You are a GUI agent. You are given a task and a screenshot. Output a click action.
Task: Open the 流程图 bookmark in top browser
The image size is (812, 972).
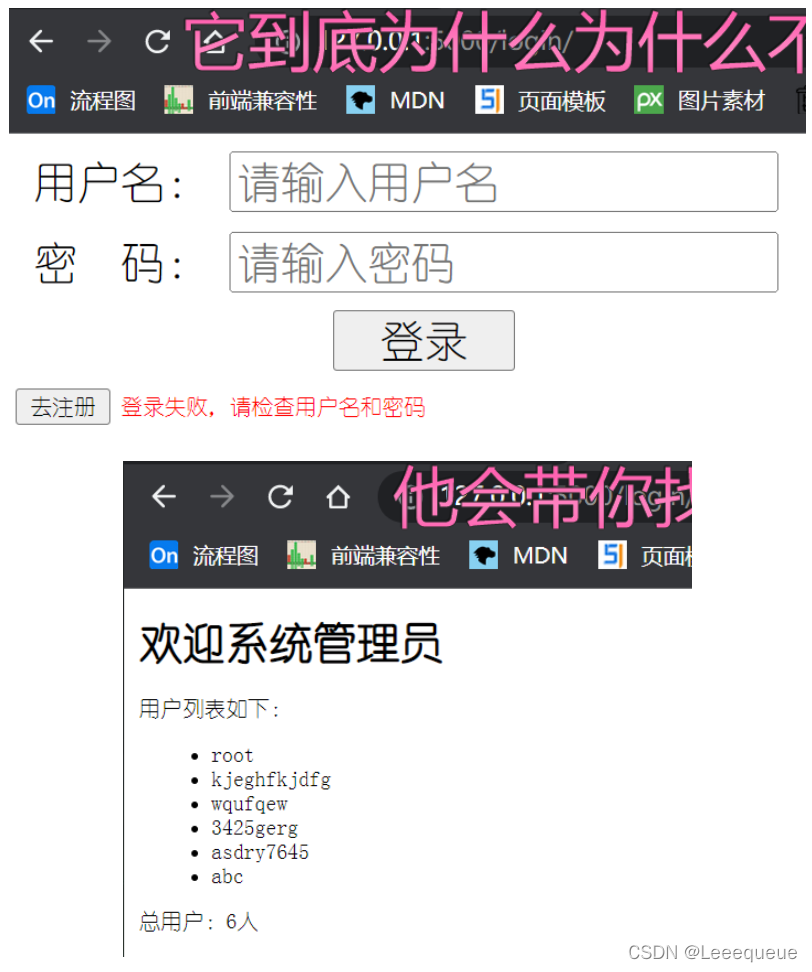click(x=81, y=100)
